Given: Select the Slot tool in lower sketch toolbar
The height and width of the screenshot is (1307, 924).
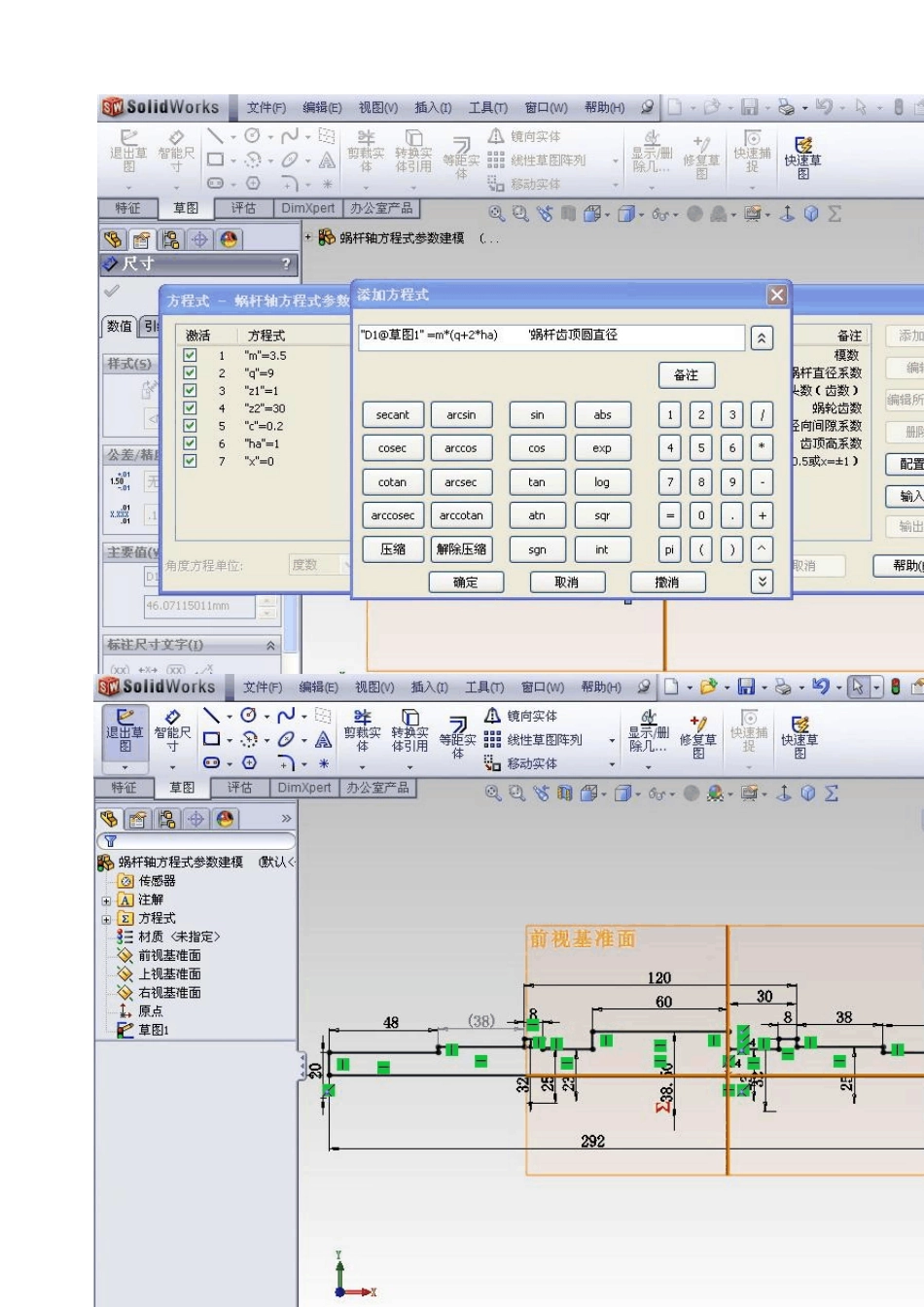Looking at the screenshot, I should [x=211, y=763].
